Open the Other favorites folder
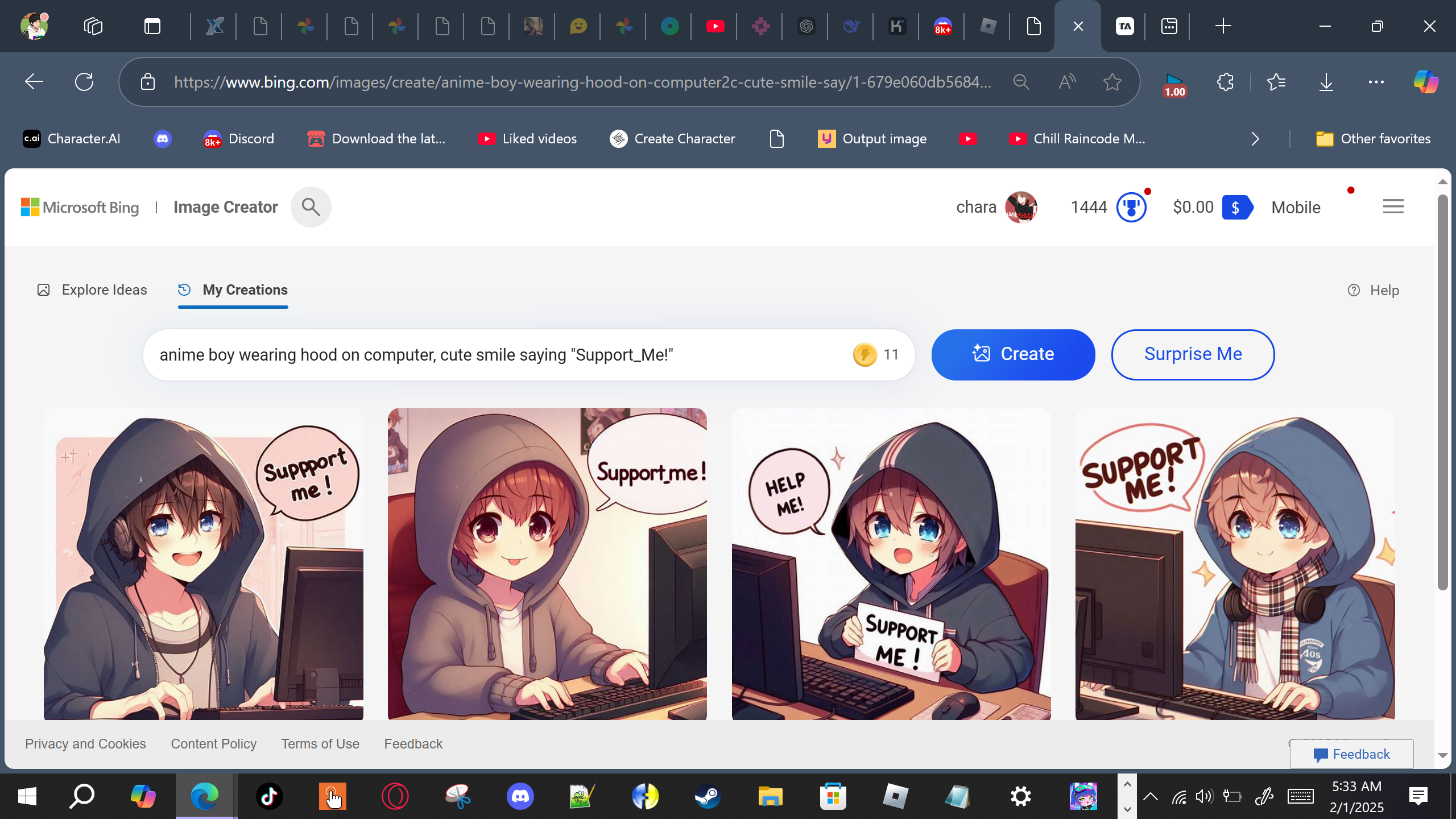The image size is (1456, 819). point(1373,139)
